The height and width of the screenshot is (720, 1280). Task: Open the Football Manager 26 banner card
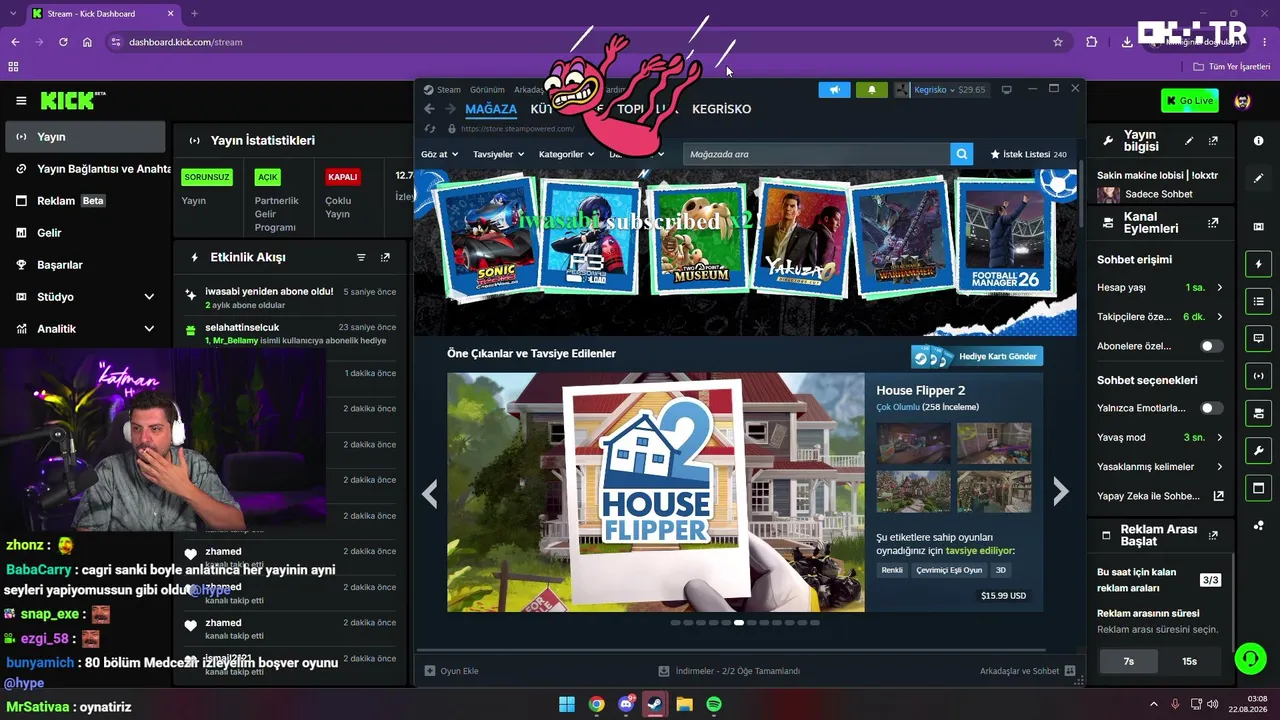coord(1005,238)
